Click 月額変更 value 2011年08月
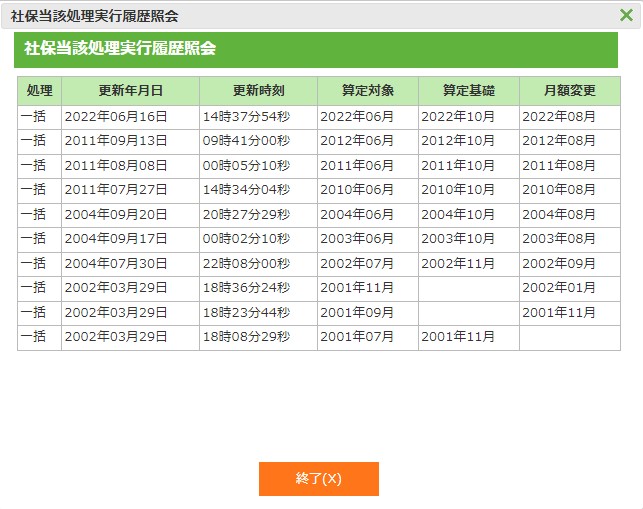643x509 pixels. [x=559, y=166]
